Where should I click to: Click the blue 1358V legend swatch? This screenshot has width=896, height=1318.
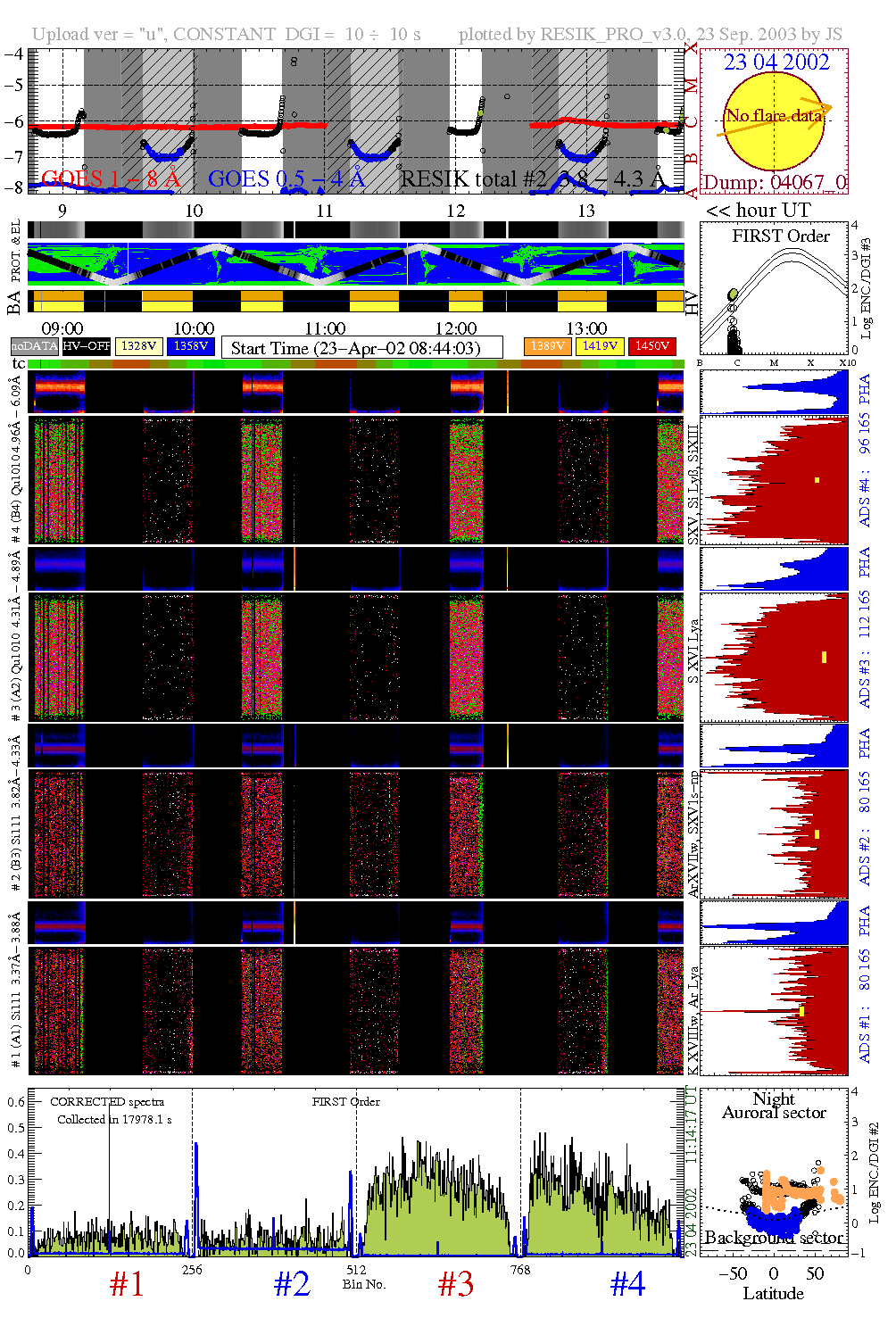tap(191, 346)
